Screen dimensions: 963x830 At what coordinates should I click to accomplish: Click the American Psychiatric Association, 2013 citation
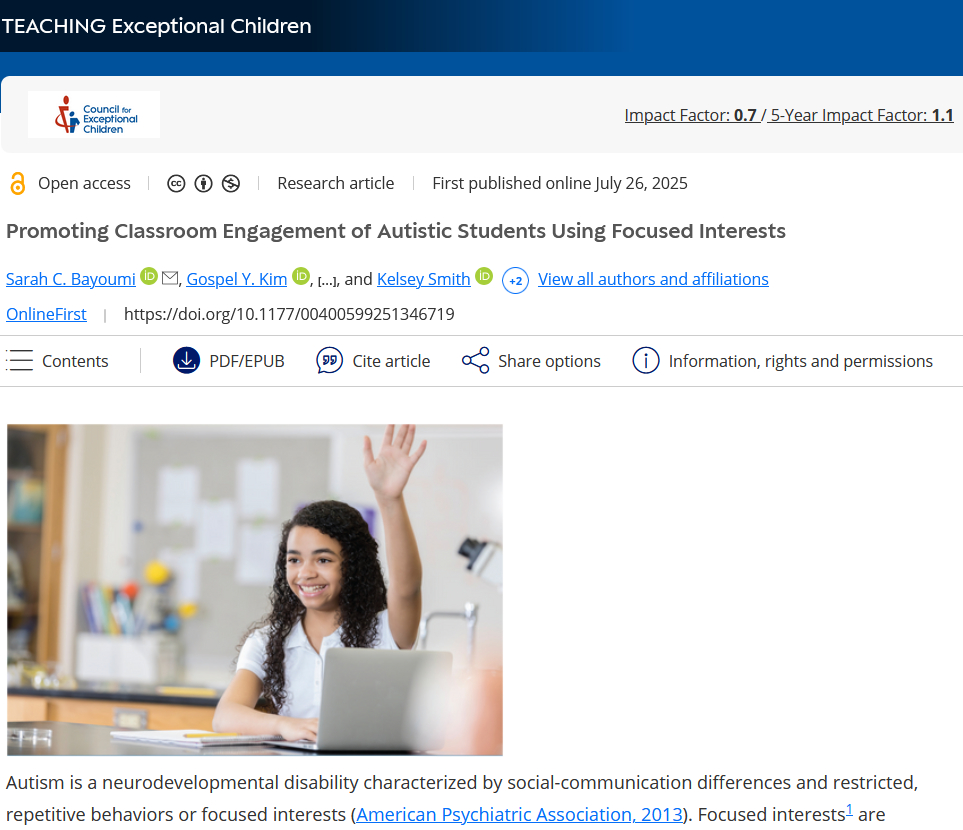pos(519,814)
